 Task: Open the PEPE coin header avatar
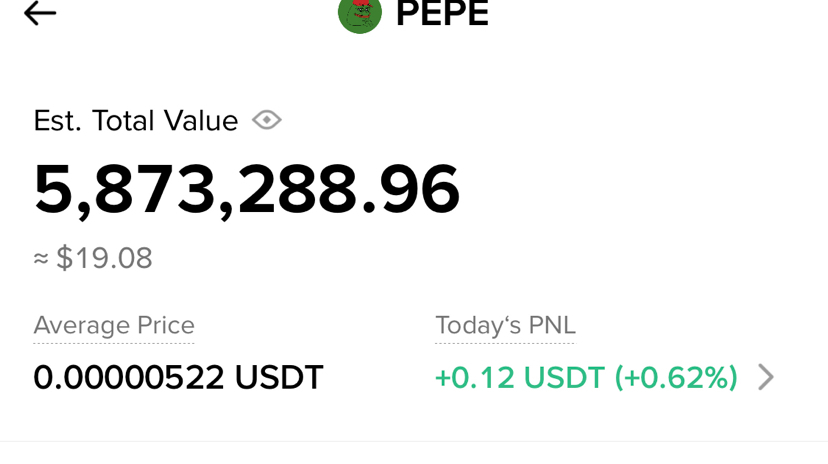360,14
